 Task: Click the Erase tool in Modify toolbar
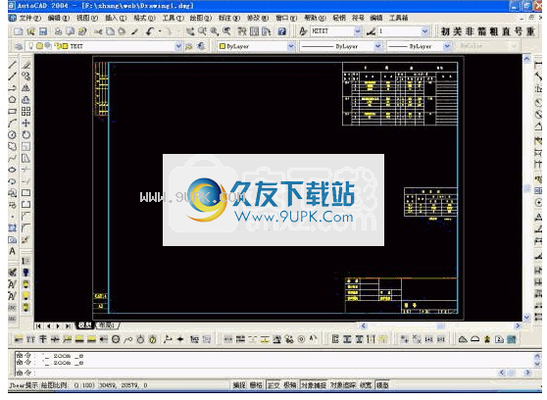click(26, 65)
